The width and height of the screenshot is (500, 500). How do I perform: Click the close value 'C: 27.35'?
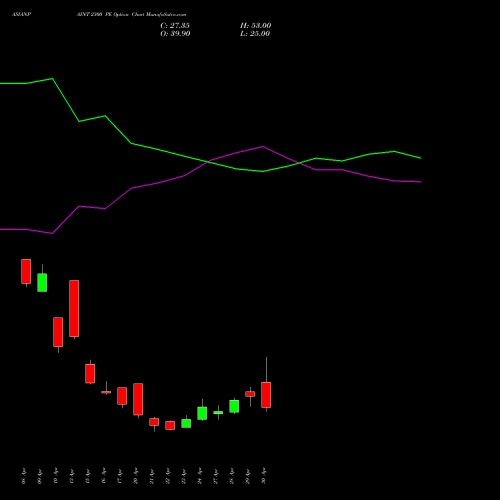tap(175, 26)
